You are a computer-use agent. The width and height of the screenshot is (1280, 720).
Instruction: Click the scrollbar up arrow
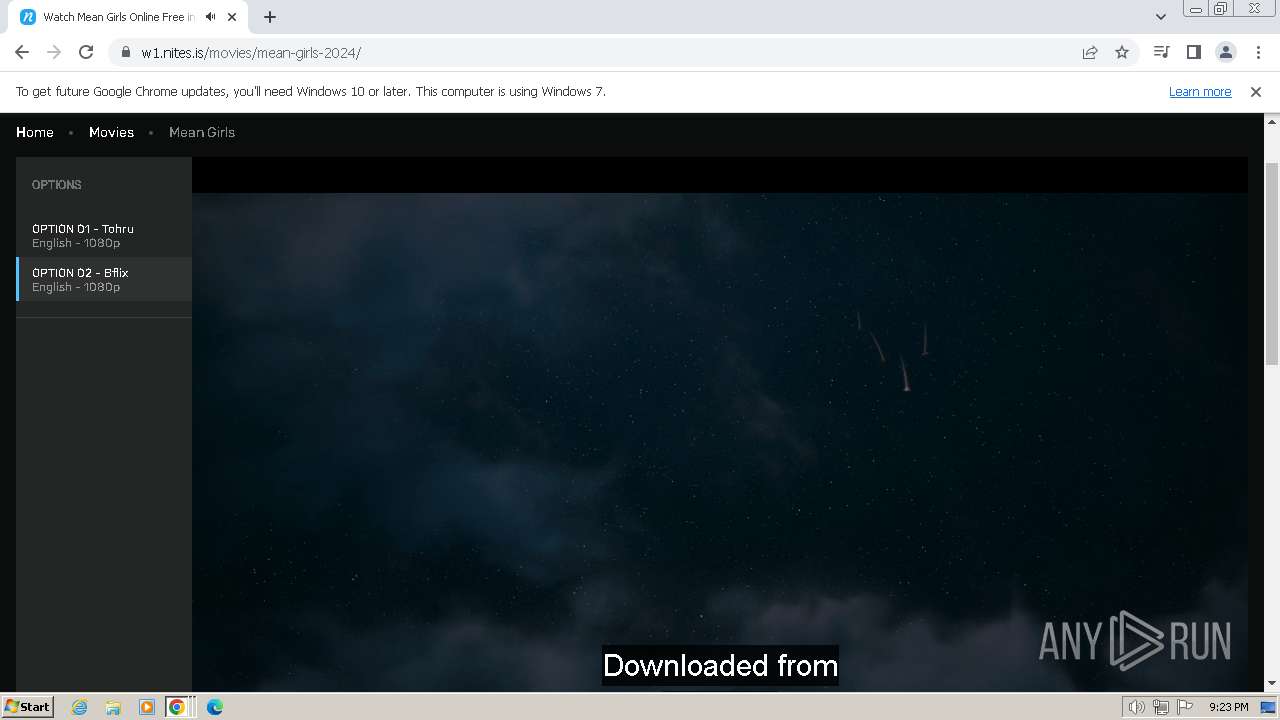pyautogui.click(x=1272, y=123)
